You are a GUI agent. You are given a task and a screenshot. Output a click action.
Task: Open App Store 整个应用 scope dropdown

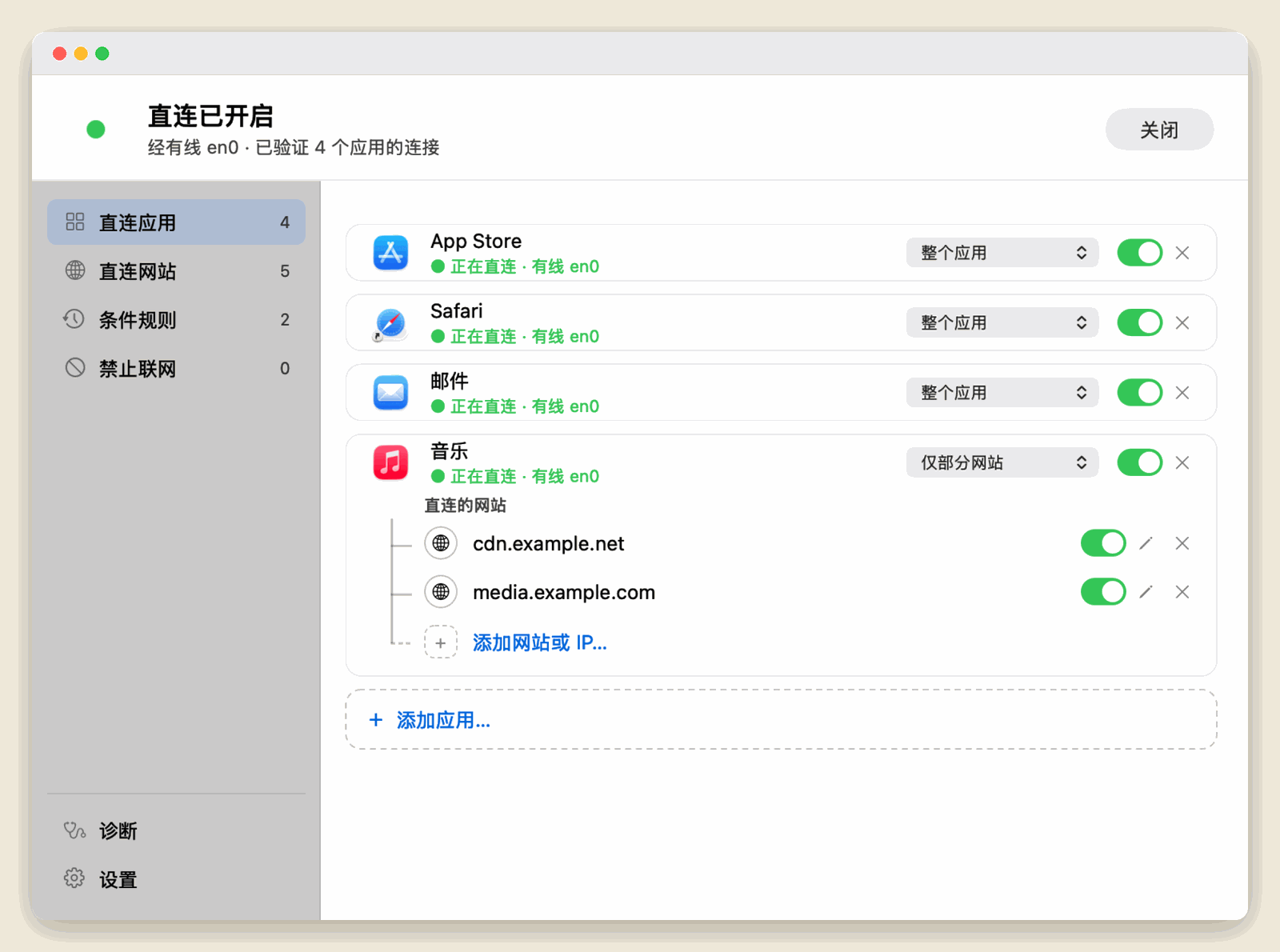(1002, 253)
